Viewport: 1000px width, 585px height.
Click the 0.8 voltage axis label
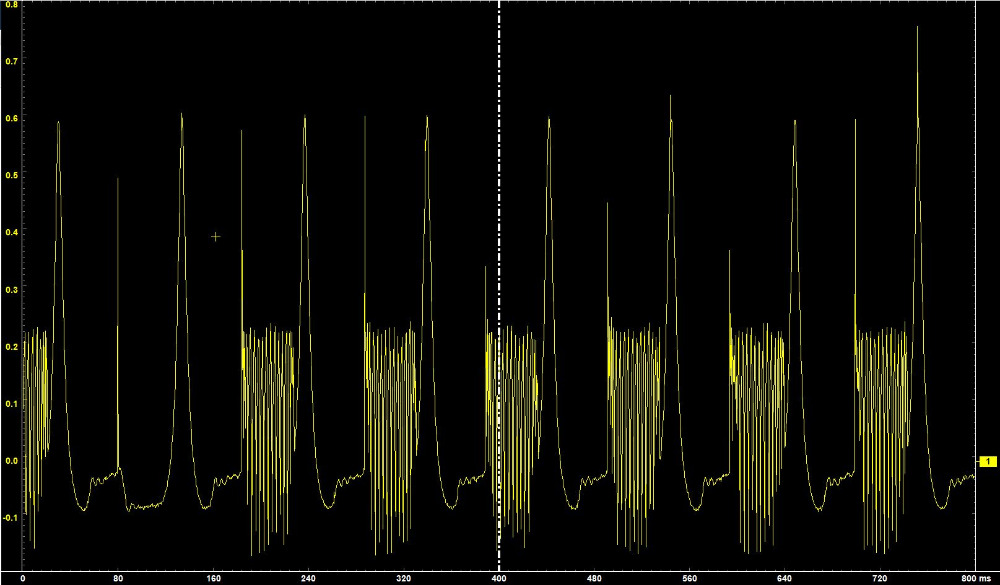pyautogui.click(x=10, y=5)
